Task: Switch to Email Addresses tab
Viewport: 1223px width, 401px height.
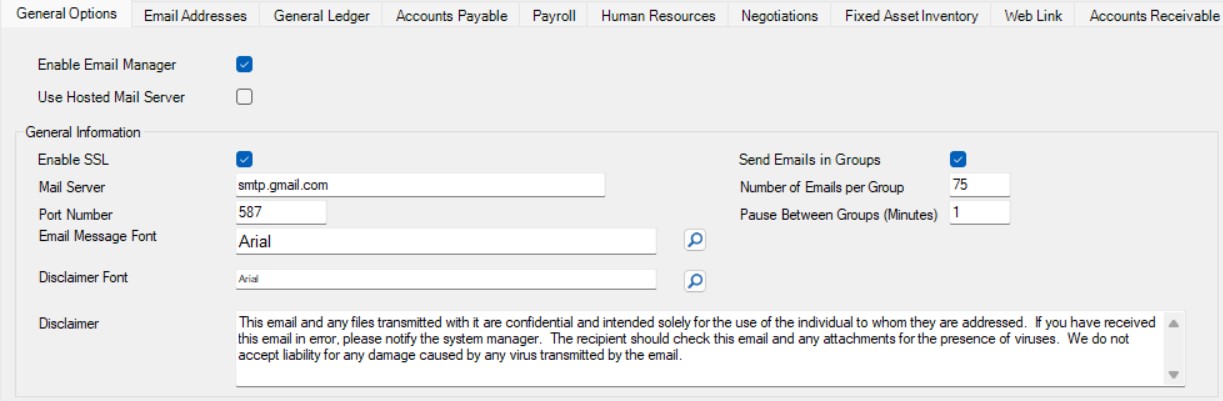Action: pyautogui.click(x=195, y=16)
